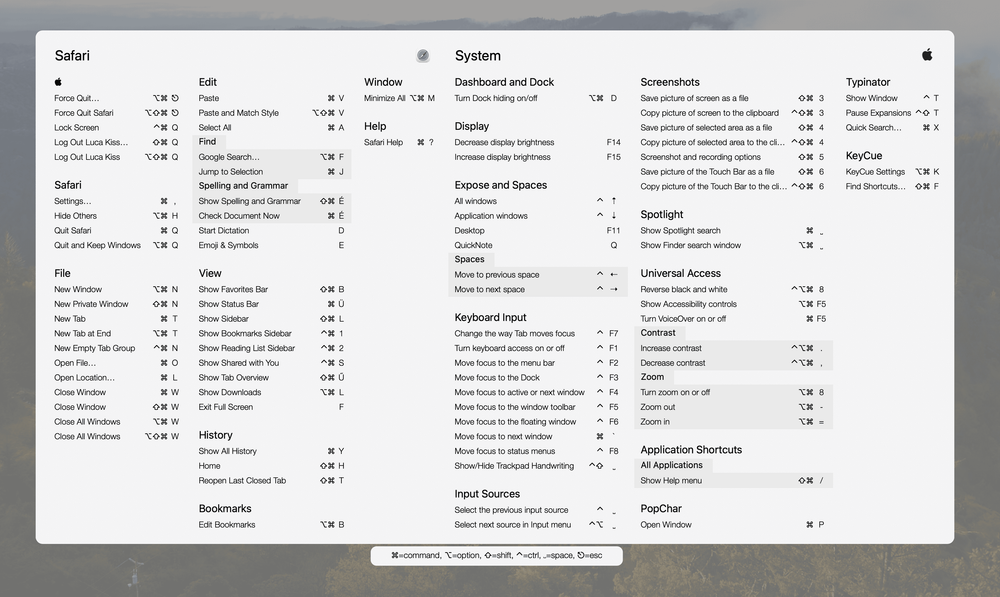Choose Show Bookmarks Sidebar
The image size is (1000, 597).
[272, 334]
